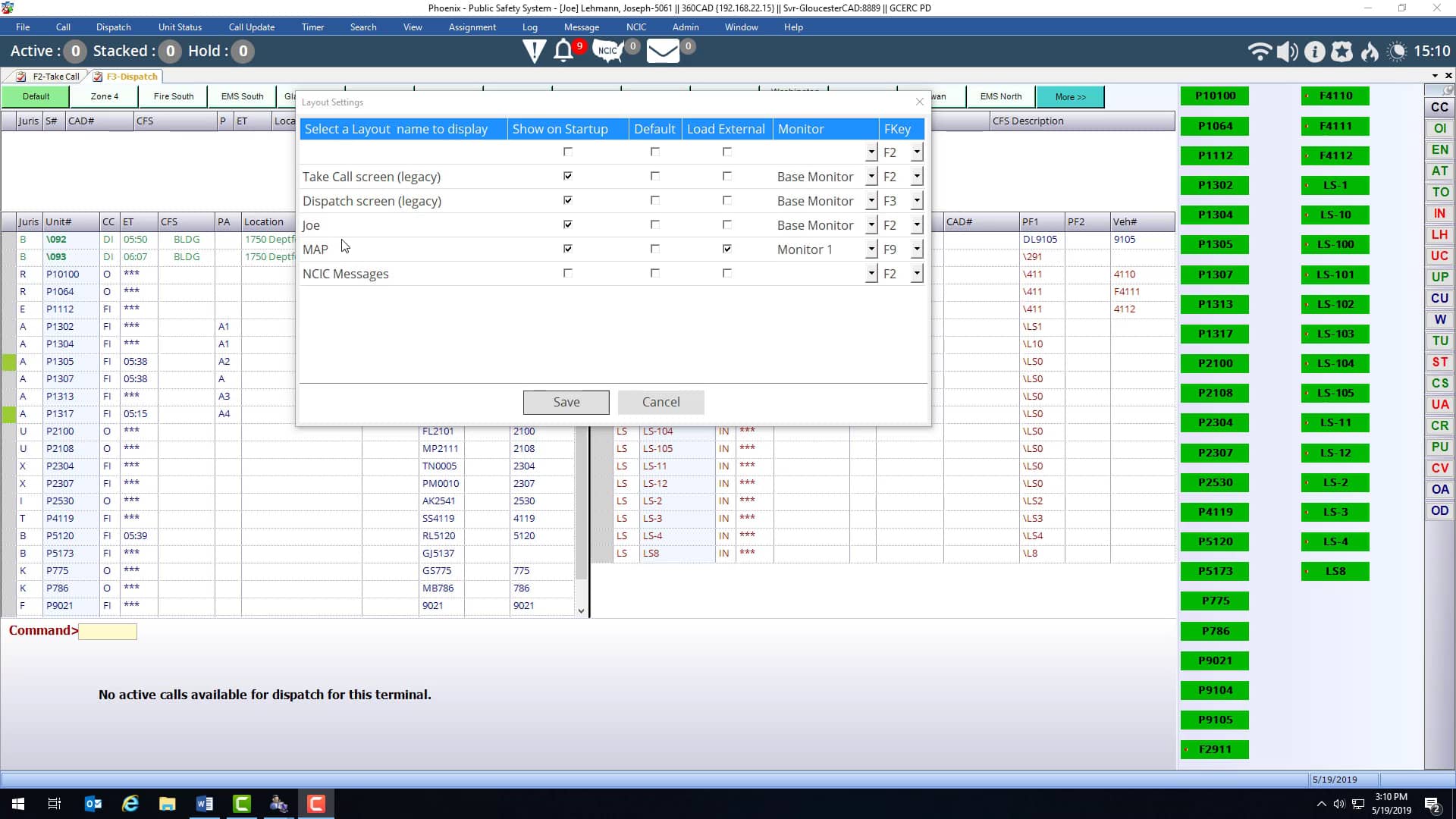
Task: Open the Admin menu
Action: [x=685, y=27]
